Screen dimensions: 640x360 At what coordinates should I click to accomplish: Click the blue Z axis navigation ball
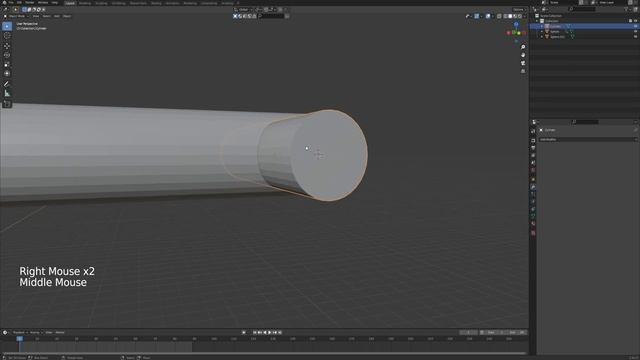tap(516, 25)
